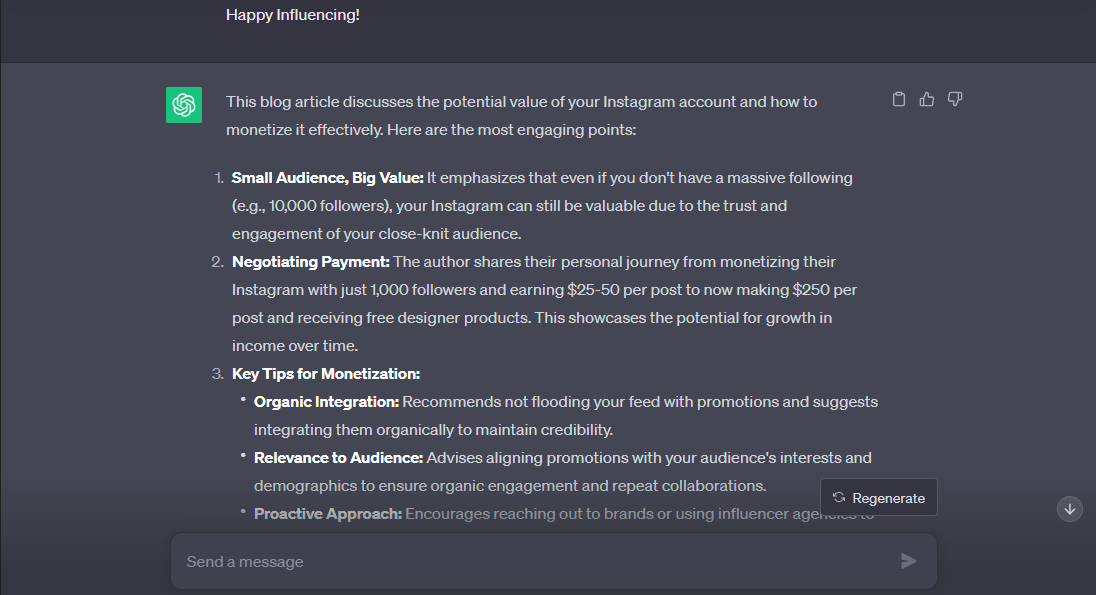The height and width of the screenshot is (595, 1096).
Task: Click the Happy Influencing! text at the top
Action: (292, 15)
